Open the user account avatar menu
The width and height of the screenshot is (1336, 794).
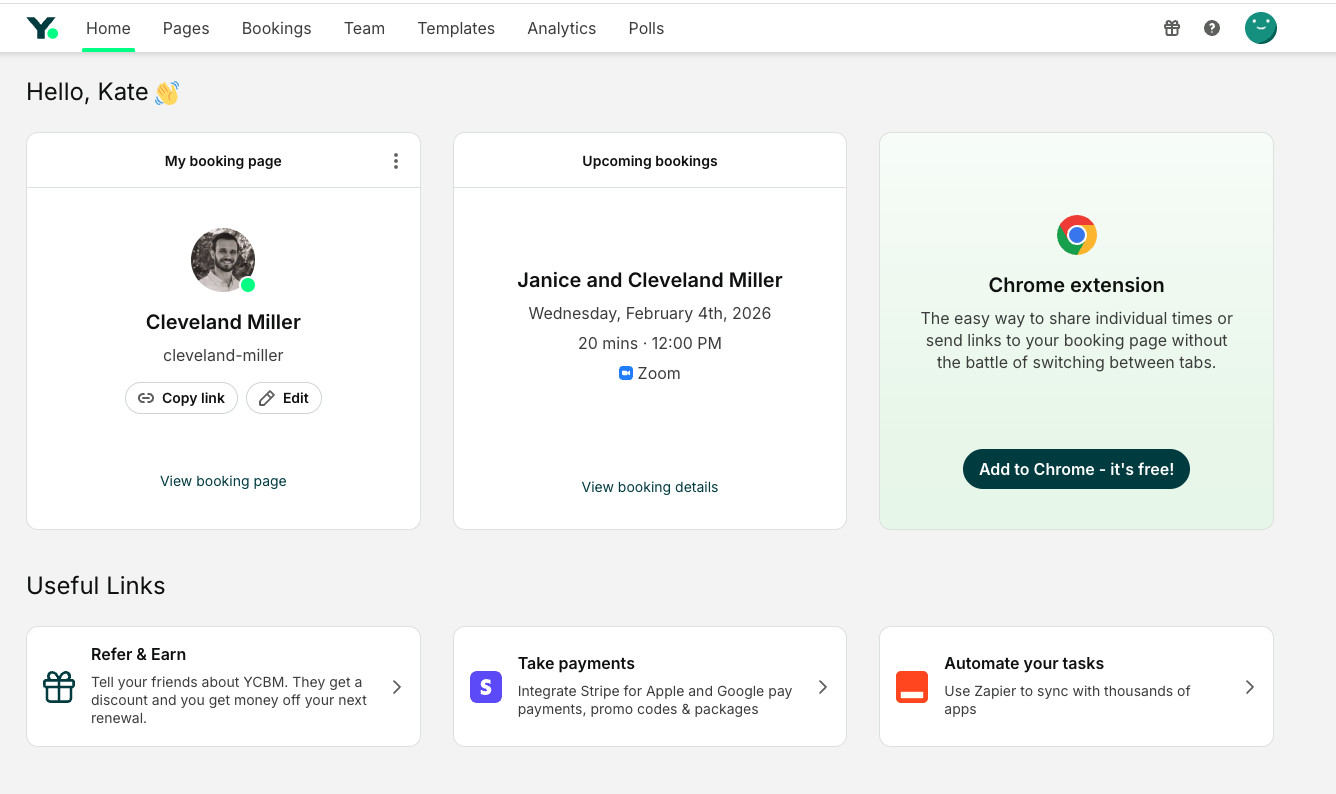pyautogui.click(x=1260, y=28)
